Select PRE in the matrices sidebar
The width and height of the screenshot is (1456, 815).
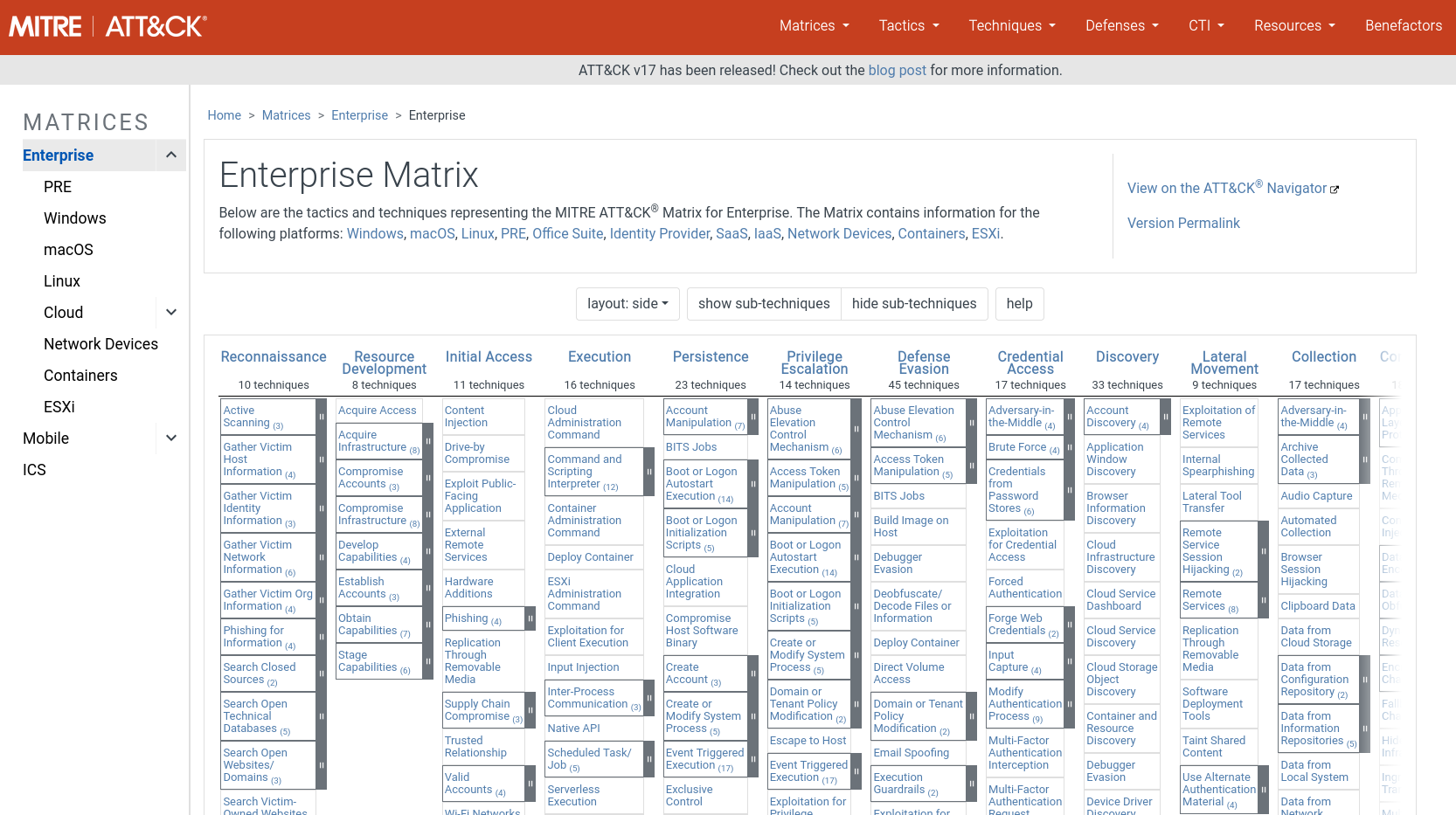point(58,187)
